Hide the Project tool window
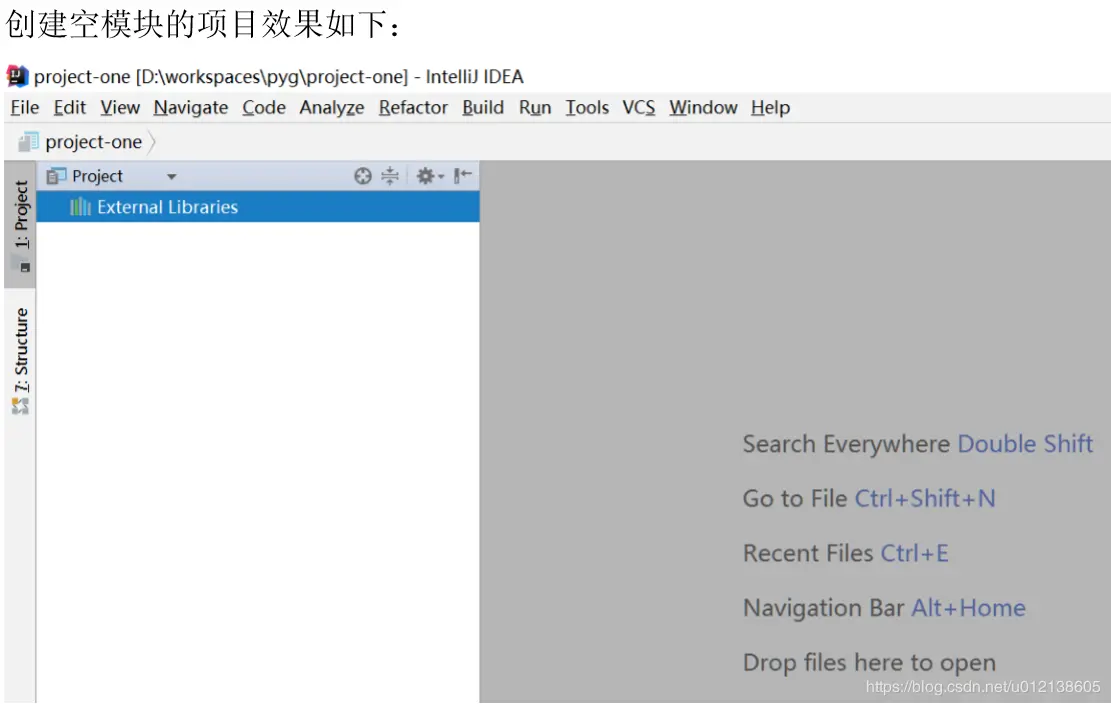1111x706 pixels. (460, 176)
